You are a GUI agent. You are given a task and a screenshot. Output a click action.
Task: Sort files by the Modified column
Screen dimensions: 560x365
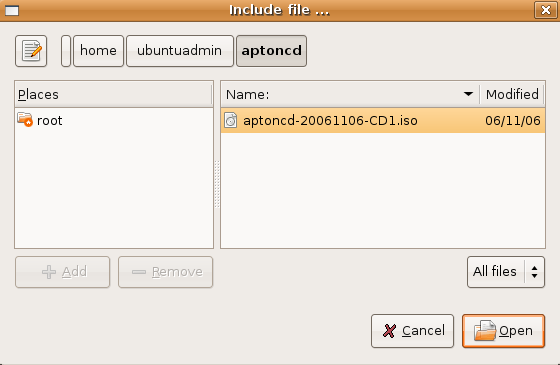[x=512, y=94]
